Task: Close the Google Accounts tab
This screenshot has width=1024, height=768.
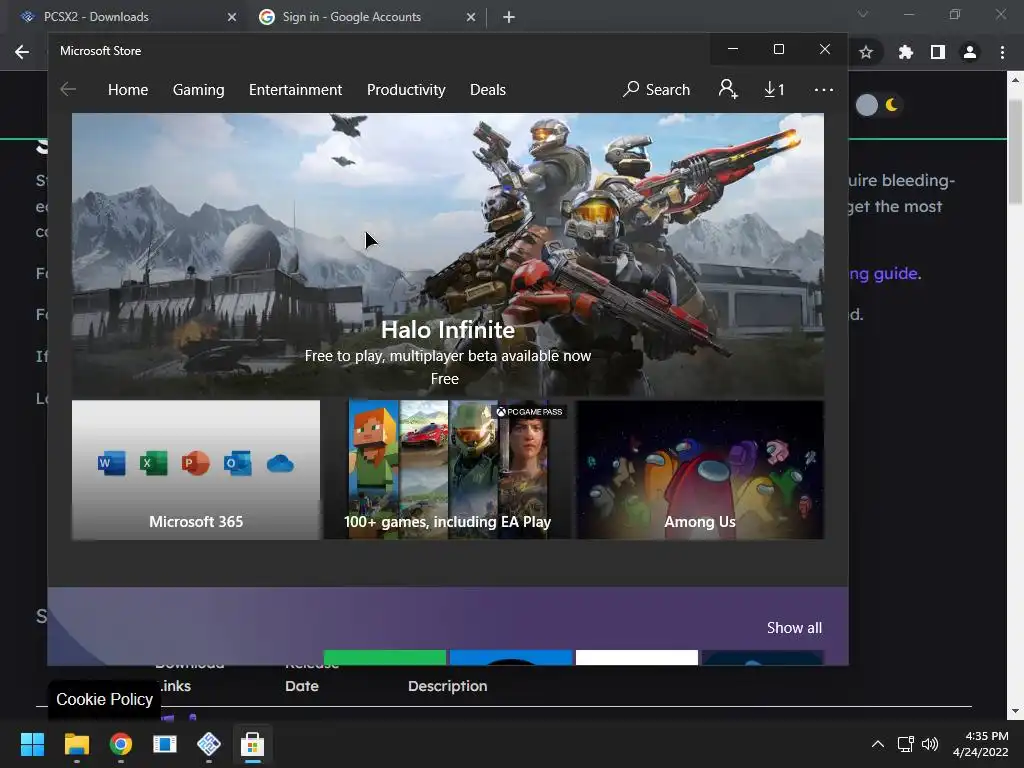Action: point(471,17)
